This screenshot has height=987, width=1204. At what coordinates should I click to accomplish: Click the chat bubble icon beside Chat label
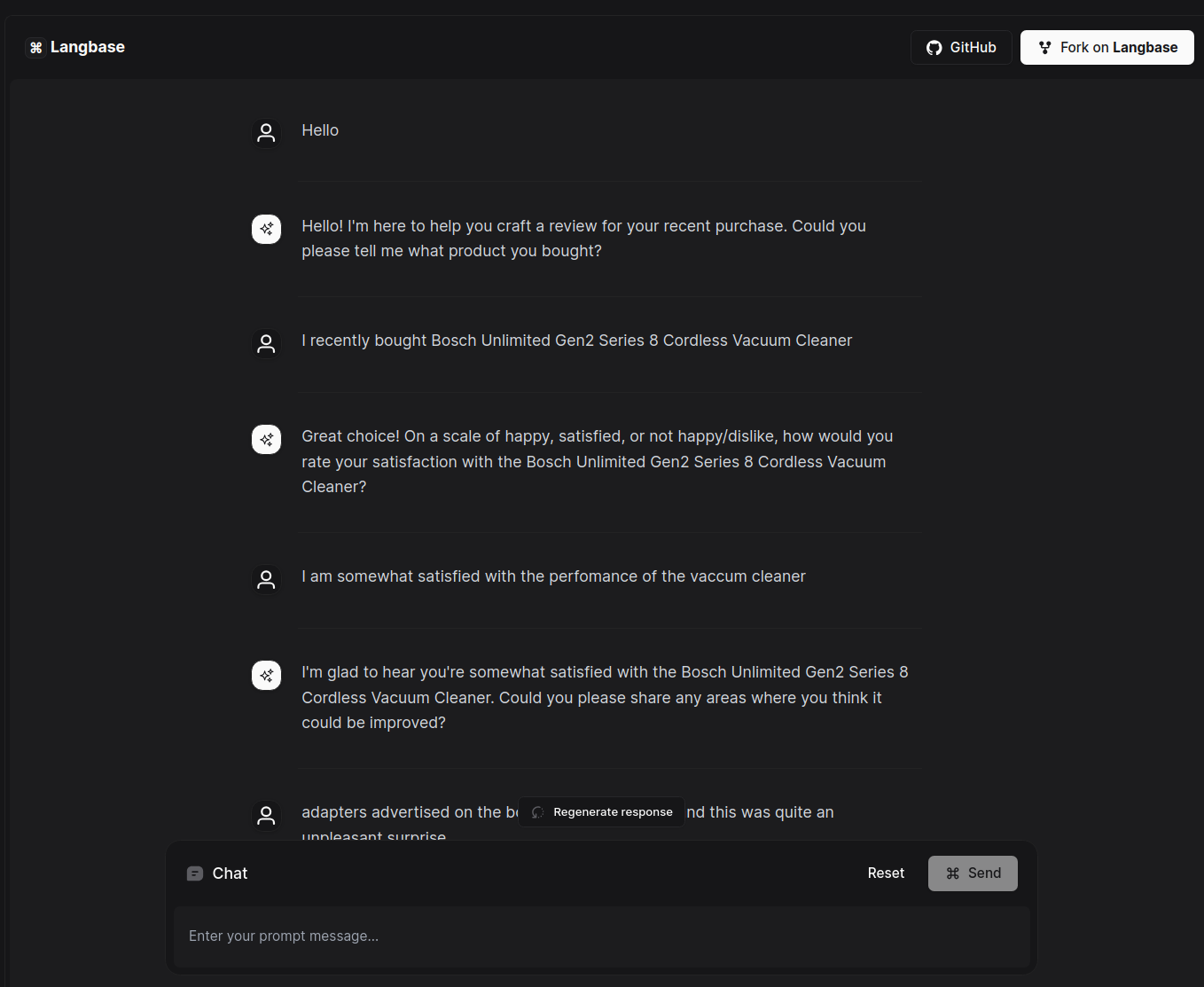coord(195,873)
